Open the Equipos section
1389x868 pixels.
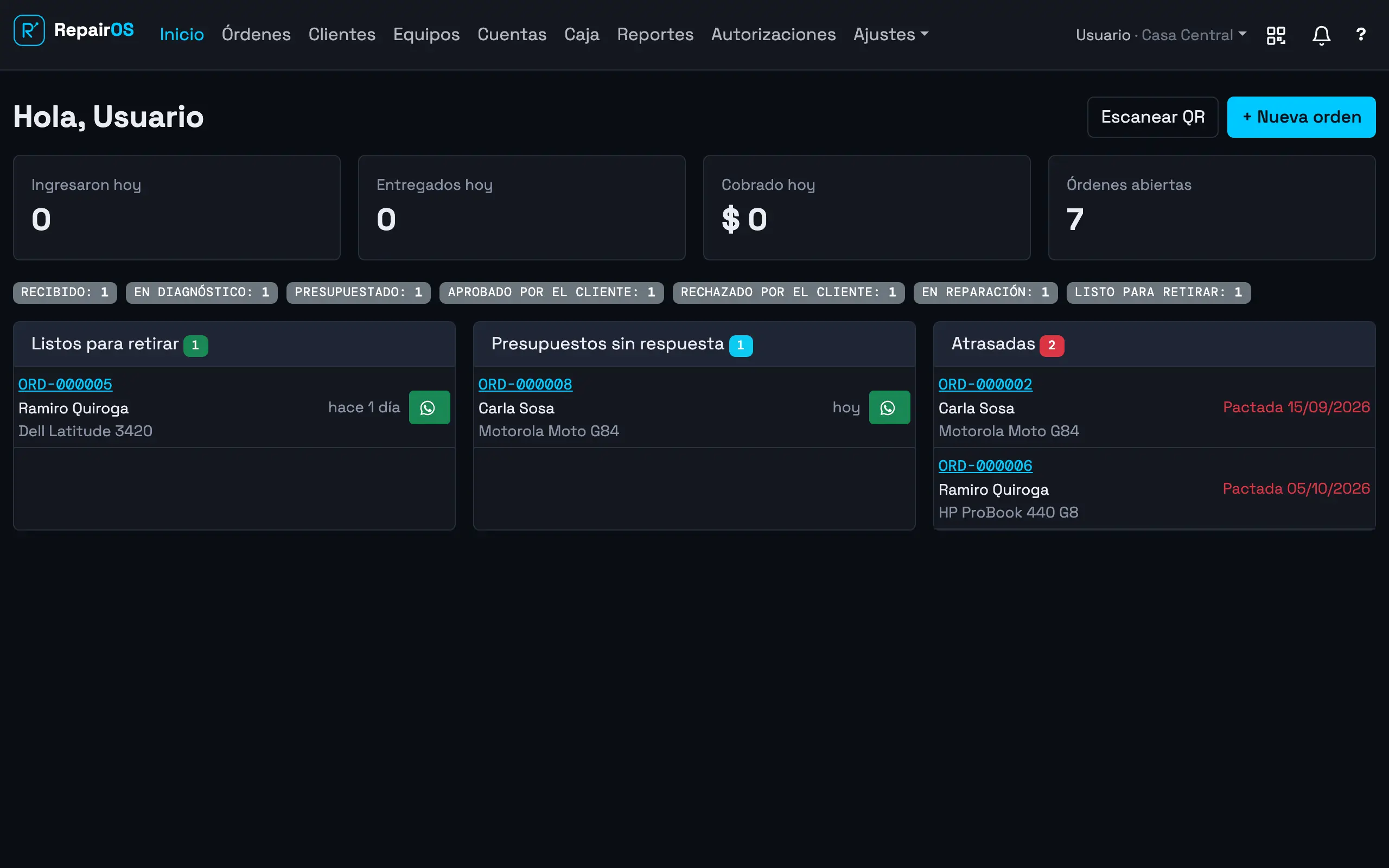click(426, 34)
